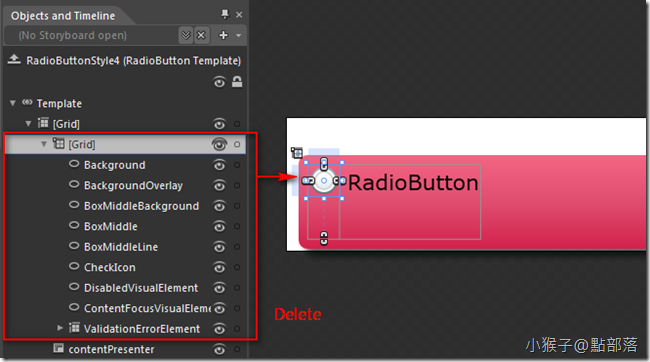Hide the ValidationErrorElement grid
This screenshot has width=650, height=362.
point(219,329)
